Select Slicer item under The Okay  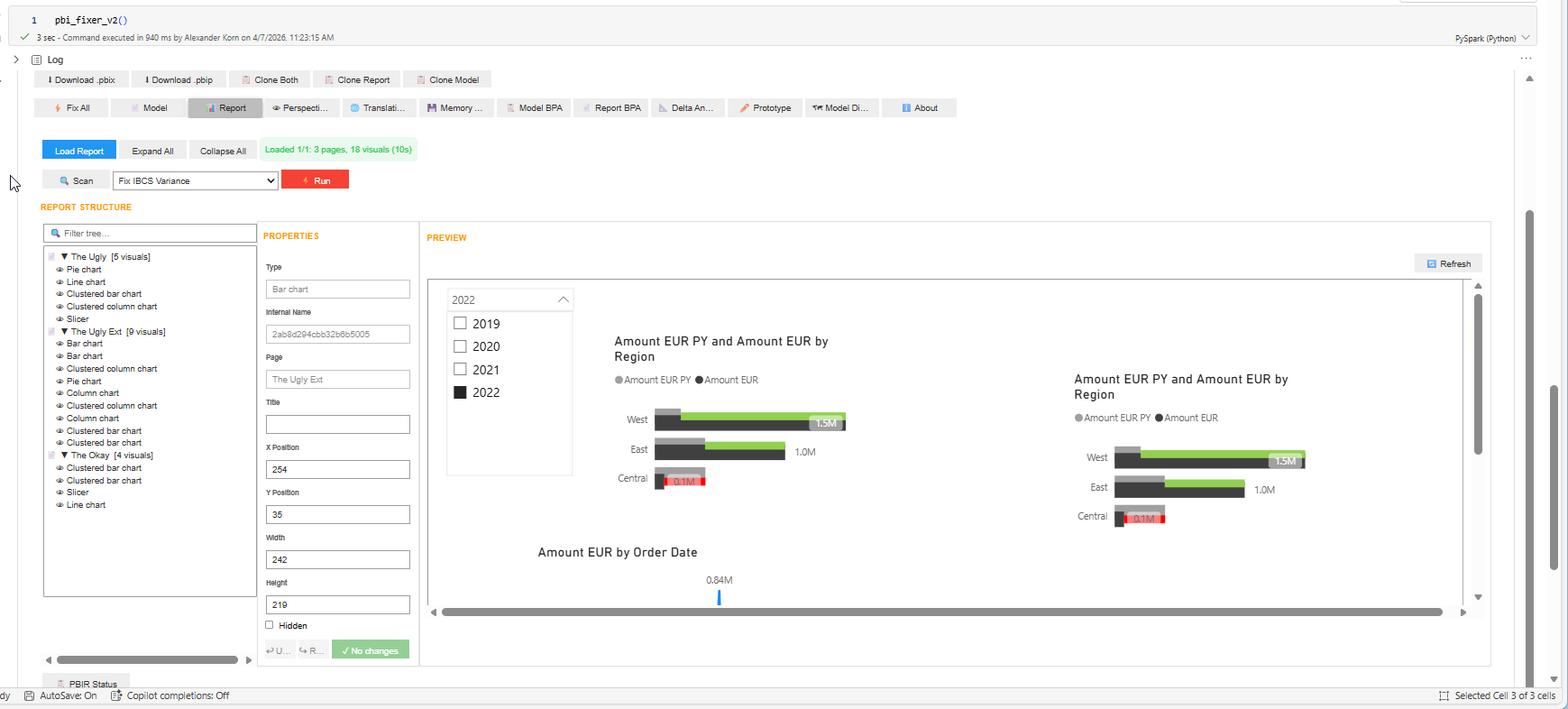click(78, 492)
